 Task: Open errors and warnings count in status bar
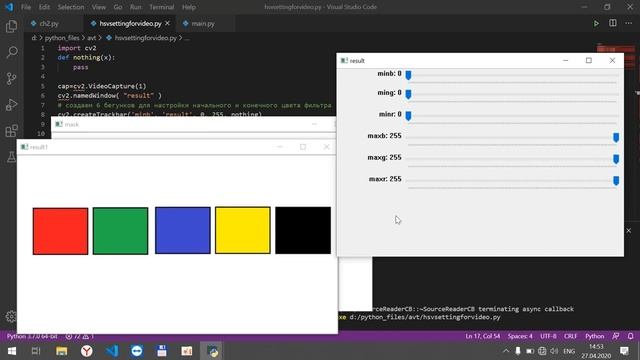point(80,336)
